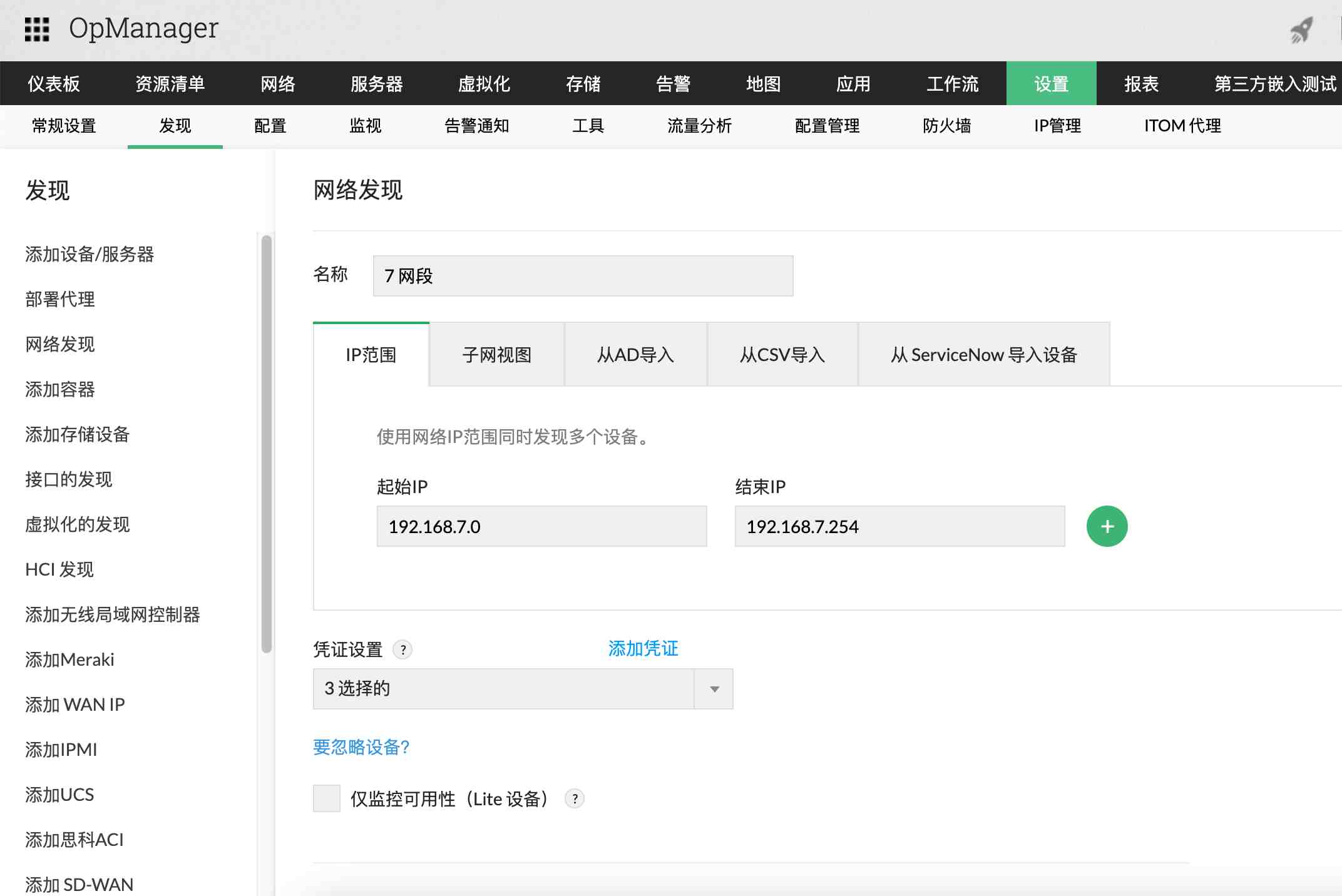Image resolution: width=1342 pixels, height=896 pixels.
Task: Open the 防火墙 submenu item
Action: [x=946, y=126]
